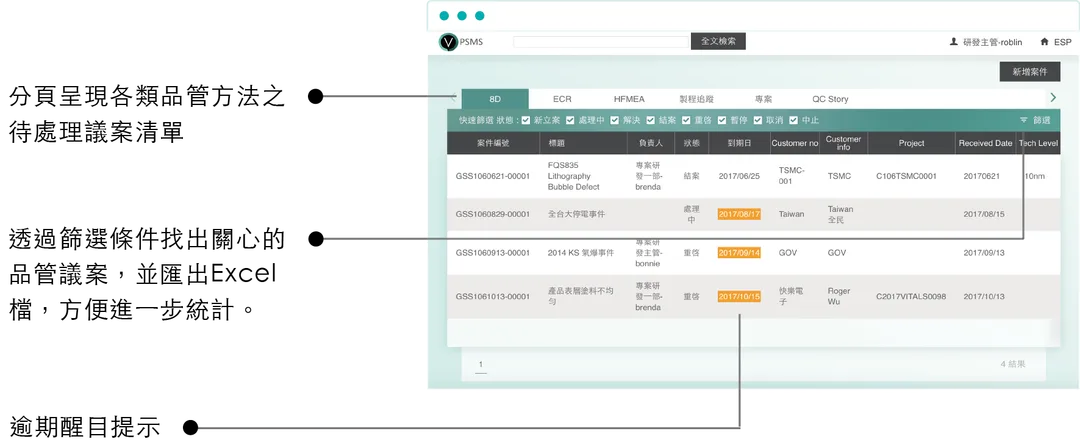Screen dimensions: 1080x442
Task: Switch to the QC Story tab
Action: 830,99
